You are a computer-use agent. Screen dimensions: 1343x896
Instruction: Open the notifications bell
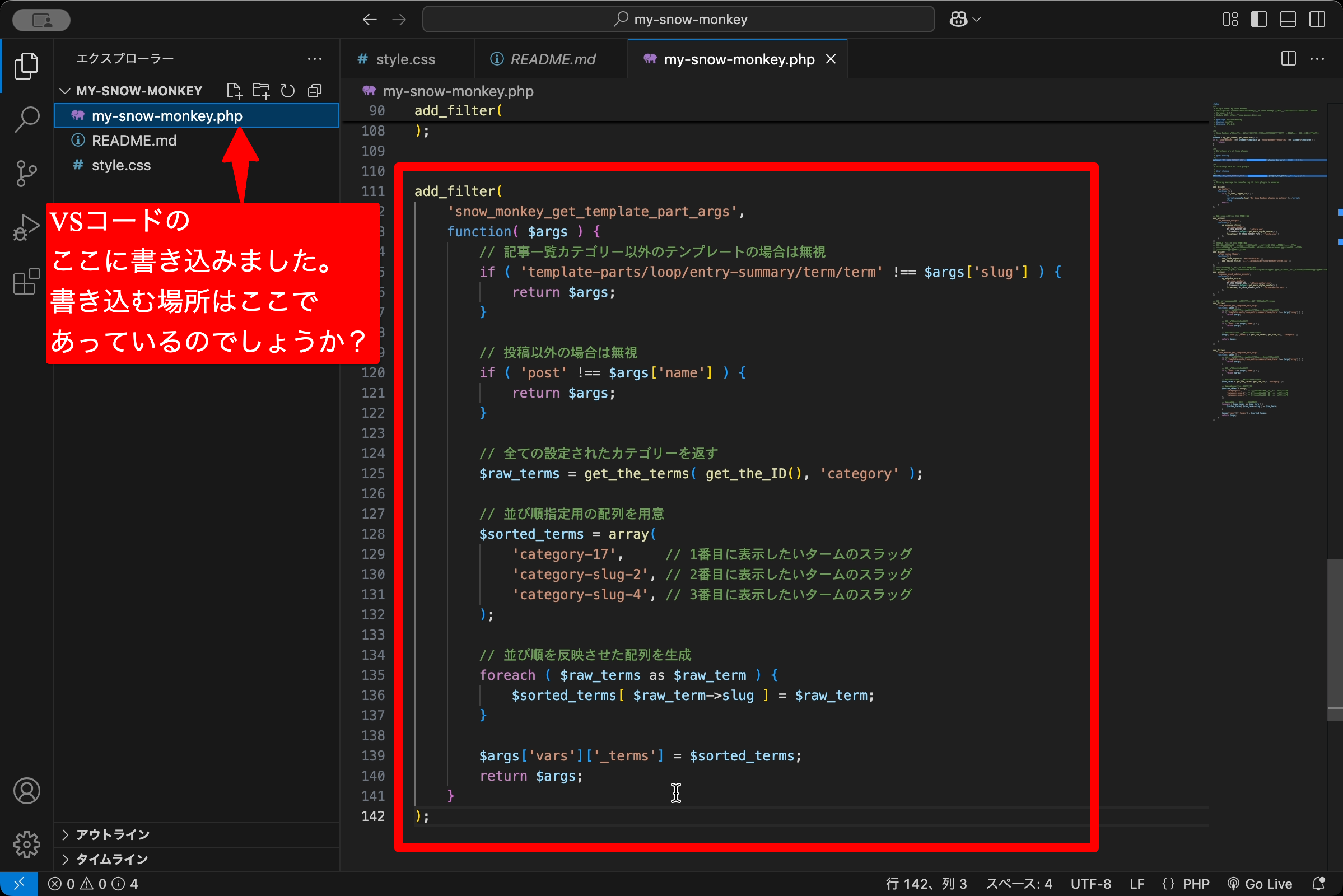(x=1318, y=884)
